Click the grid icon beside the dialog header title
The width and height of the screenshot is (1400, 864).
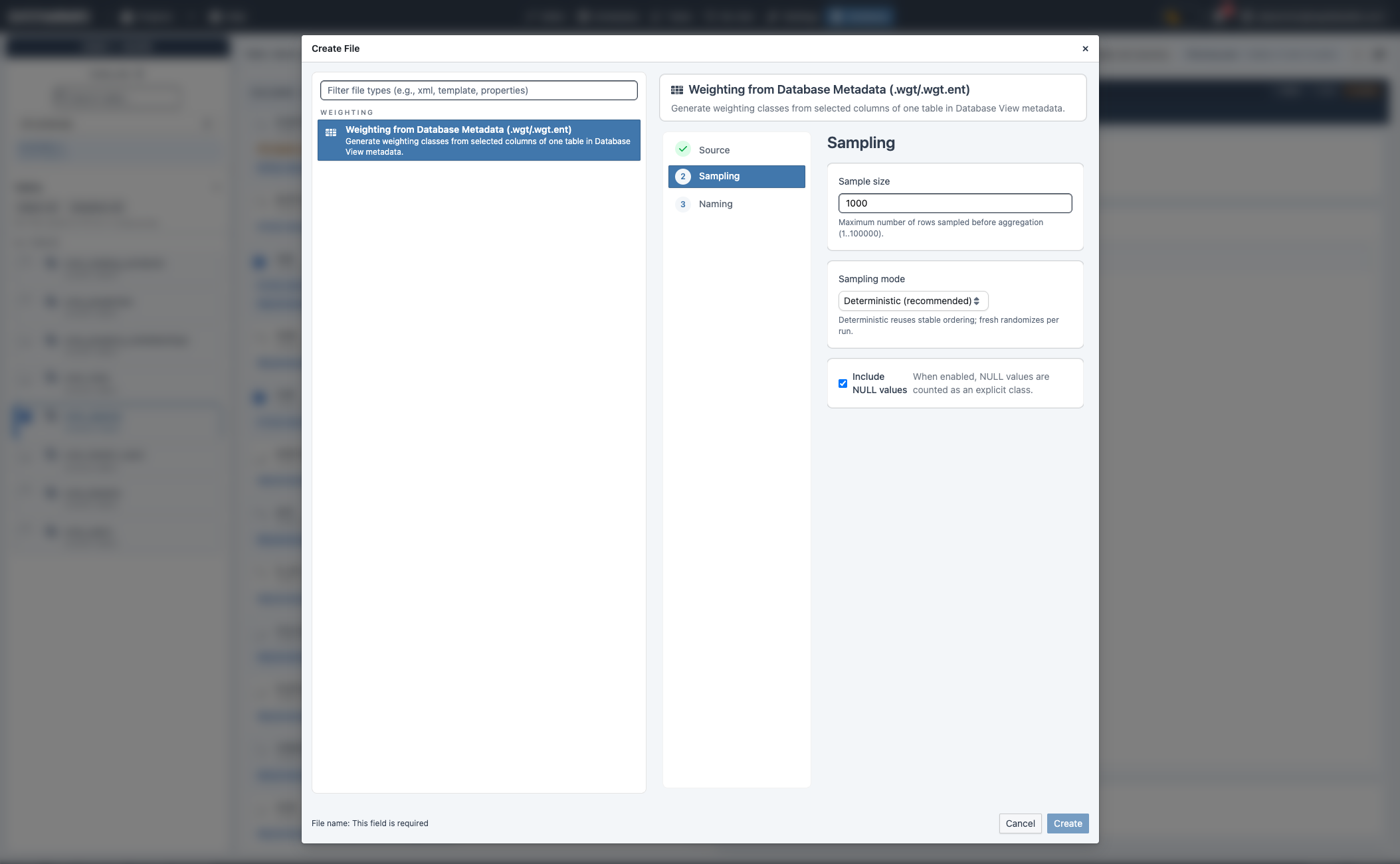[x=678, y=89]
